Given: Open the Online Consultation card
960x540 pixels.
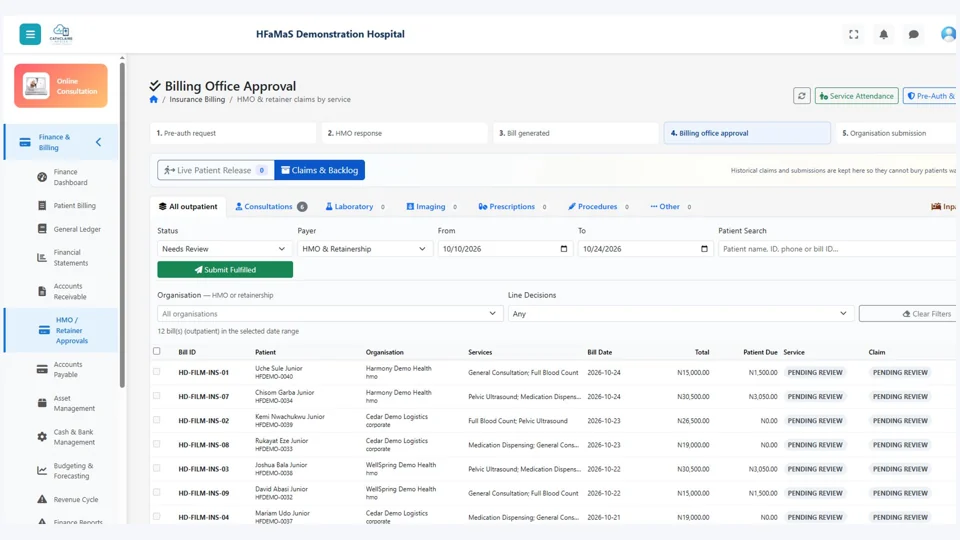Looking at the screenshot, I should [x=61, y=86].
